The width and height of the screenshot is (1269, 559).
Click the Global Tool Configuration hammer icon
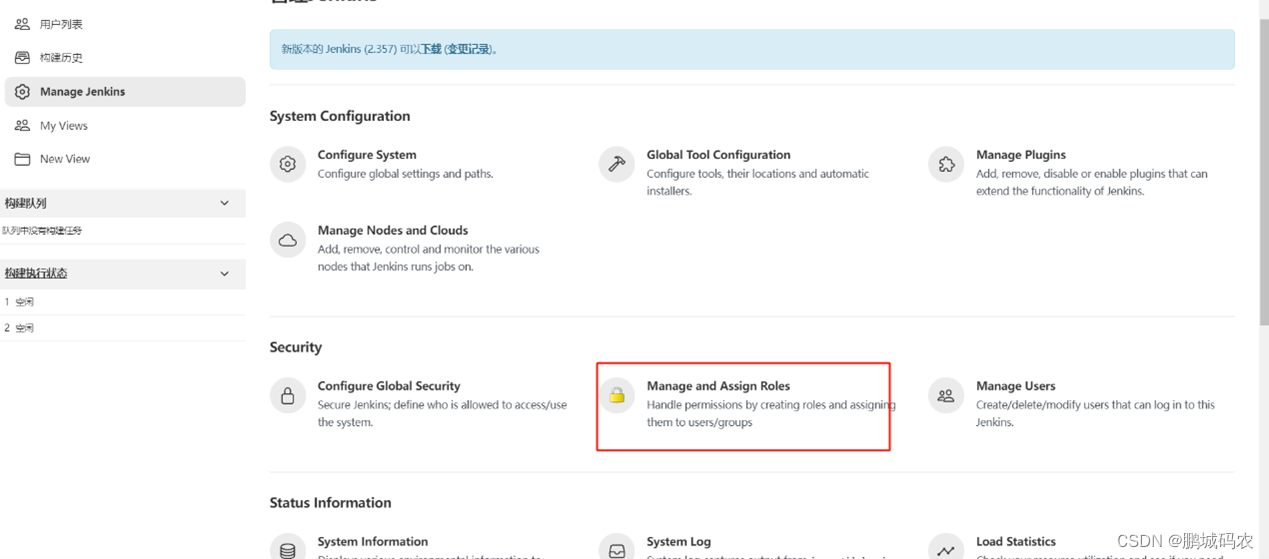pos(617,164)
